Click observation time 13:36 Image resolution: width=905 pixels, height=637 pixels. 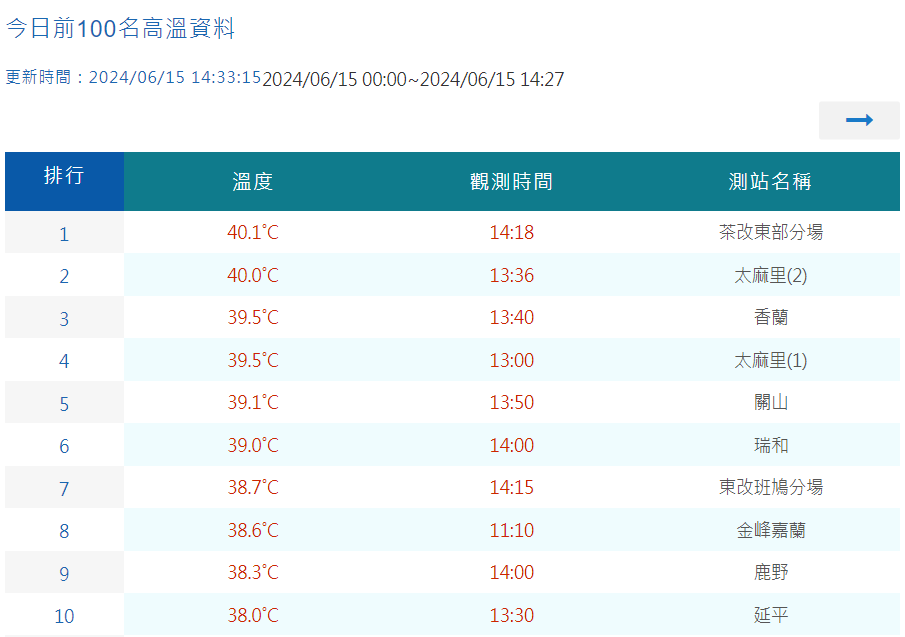pyautogui.click(x=511, y=275)
